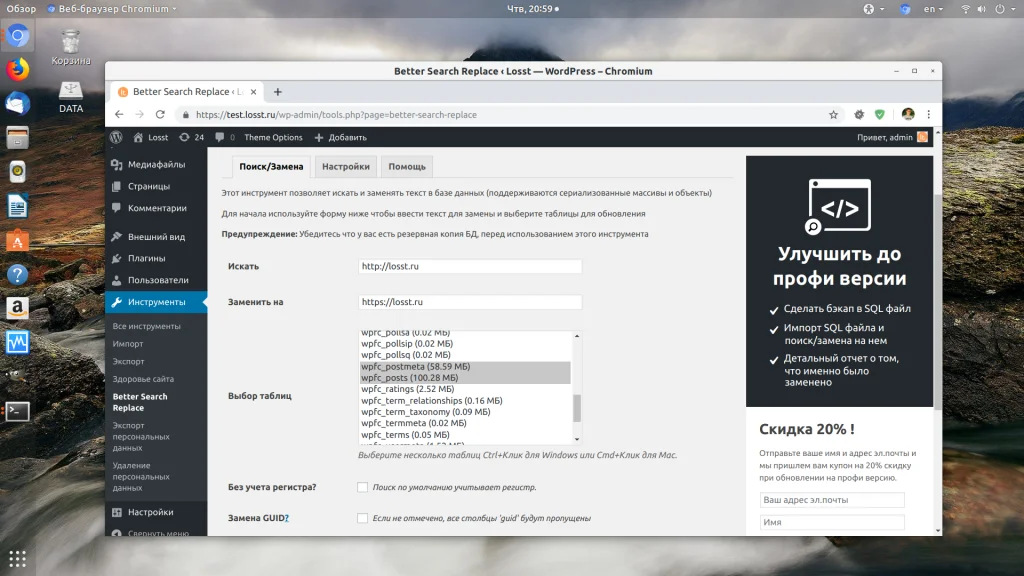This screenshot has width=1024, height=576.
Task: Open the updates icon showing 24
Action: coord(191,137)
